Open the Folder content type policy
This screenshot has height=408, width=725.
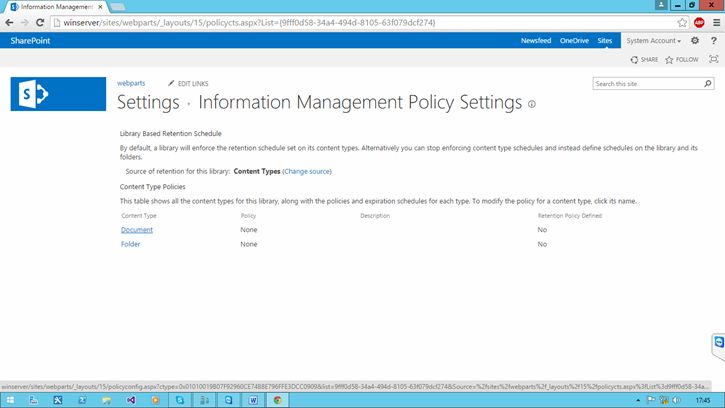point(130,244)
